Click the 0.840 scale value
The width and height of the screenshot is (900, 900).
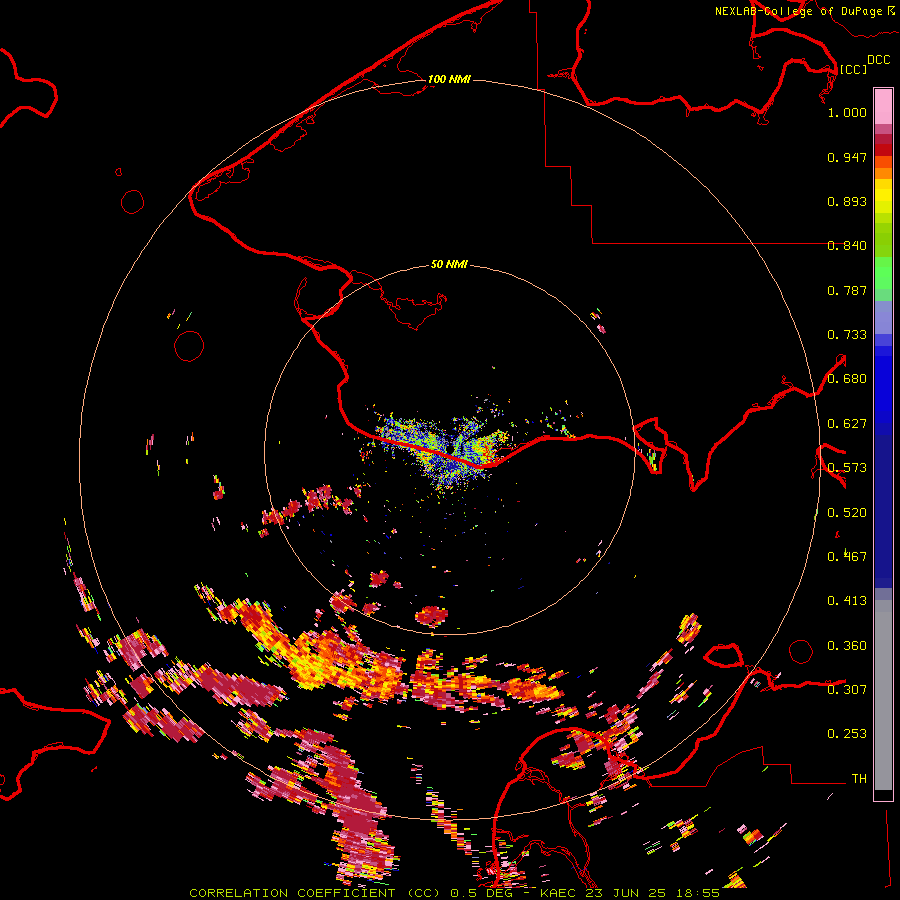847,246
